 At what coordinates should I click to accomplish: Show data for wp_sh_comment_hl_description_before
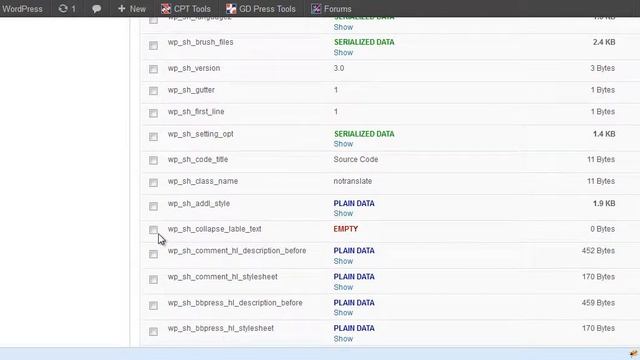tap(343, 261)
